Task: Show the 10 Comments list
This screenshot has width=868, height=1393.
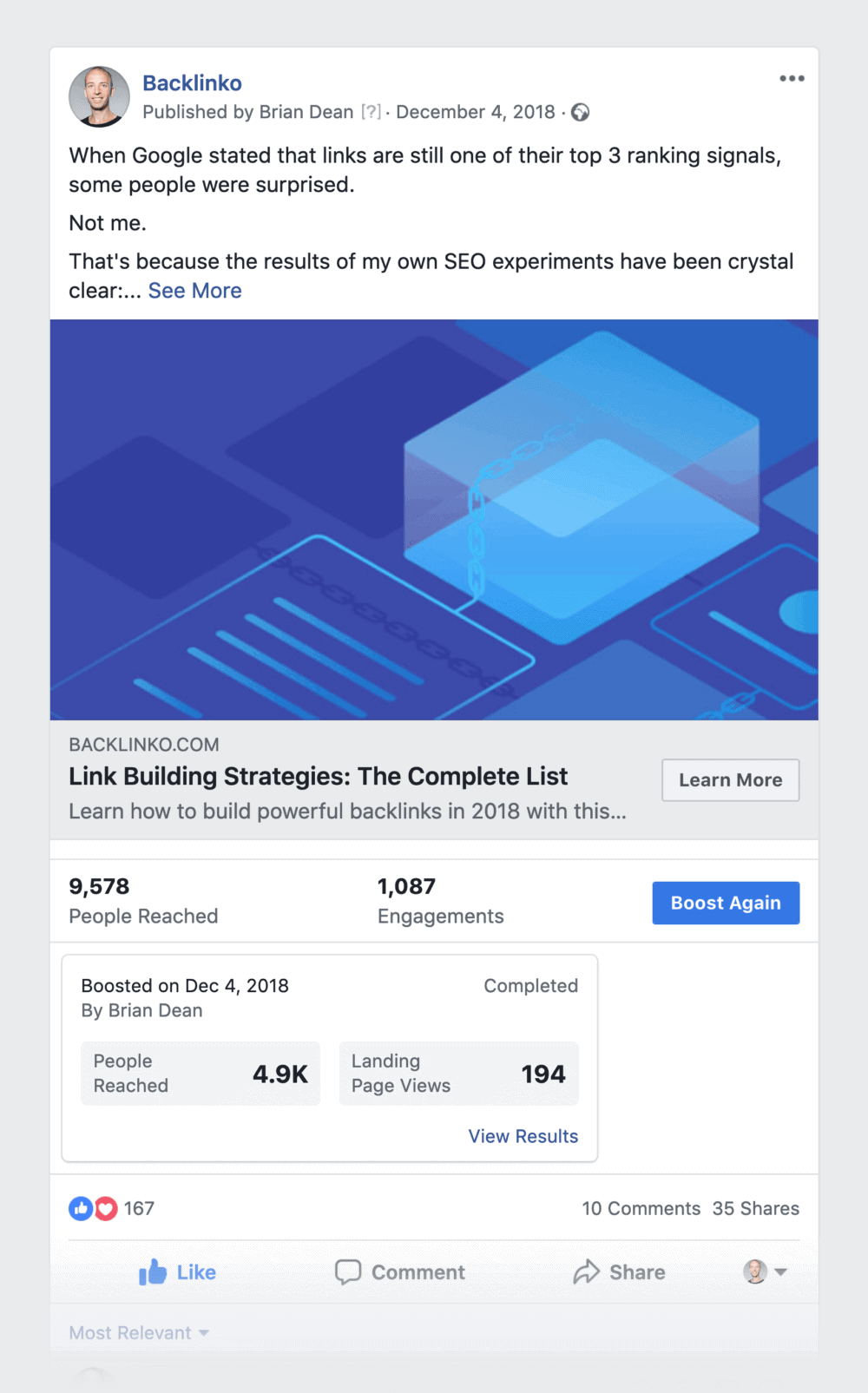Action: tap(641, 1209)
